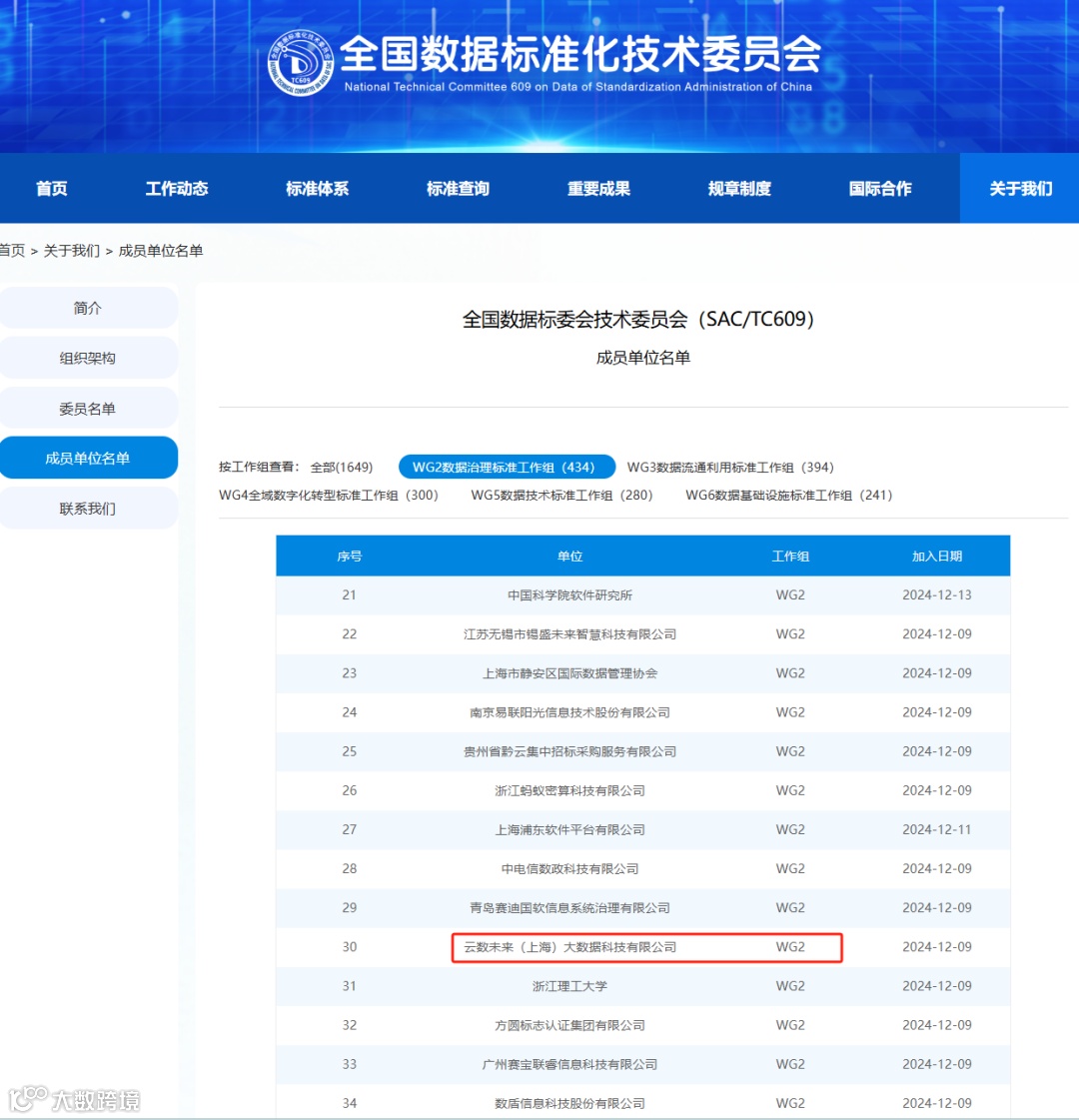
Task: Select WG4全域数字化转型标准工作组 (300) filter
Action: tap(329, 495)
